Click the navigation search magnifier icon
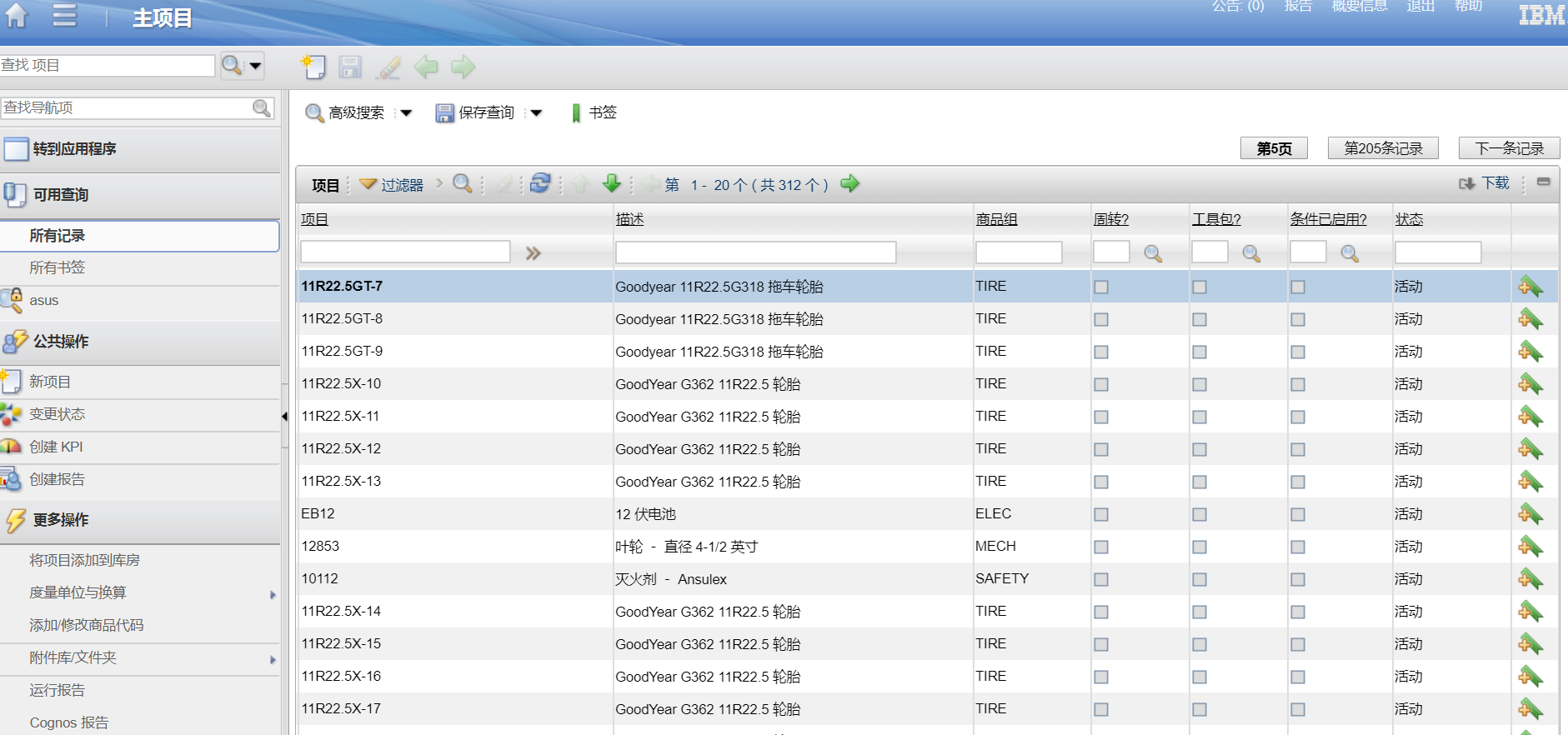Screen dimensions: 1568x735 coord(262,107)
